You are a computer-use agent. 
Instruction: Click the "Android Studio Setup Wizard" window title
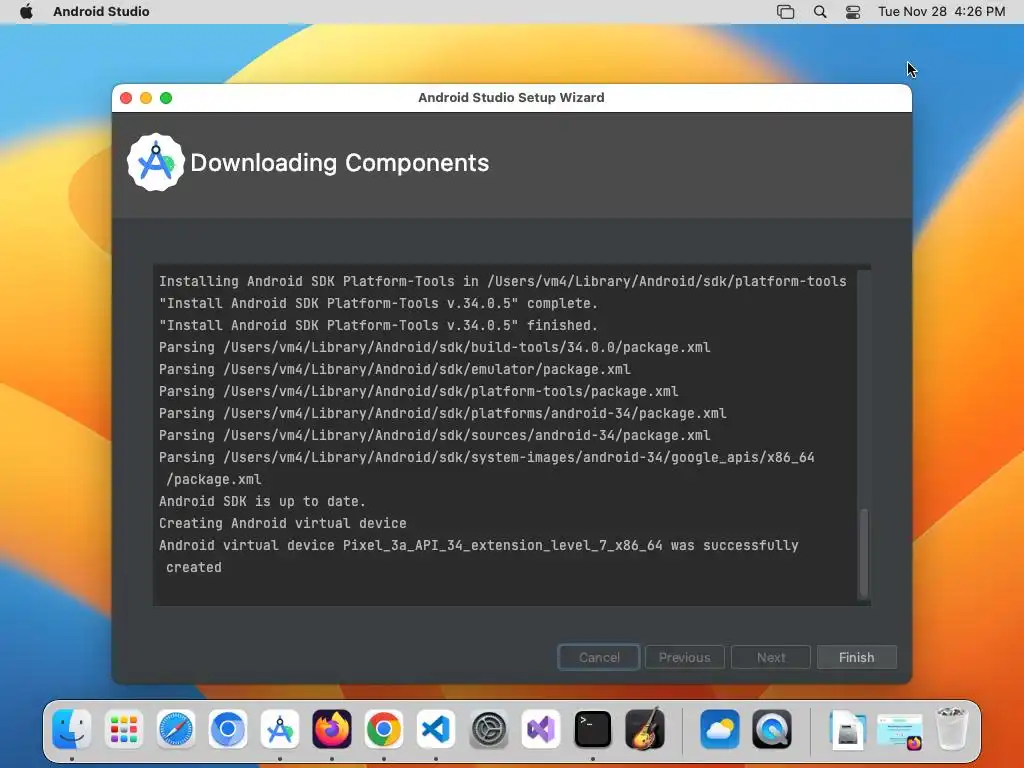click(511, 97)
